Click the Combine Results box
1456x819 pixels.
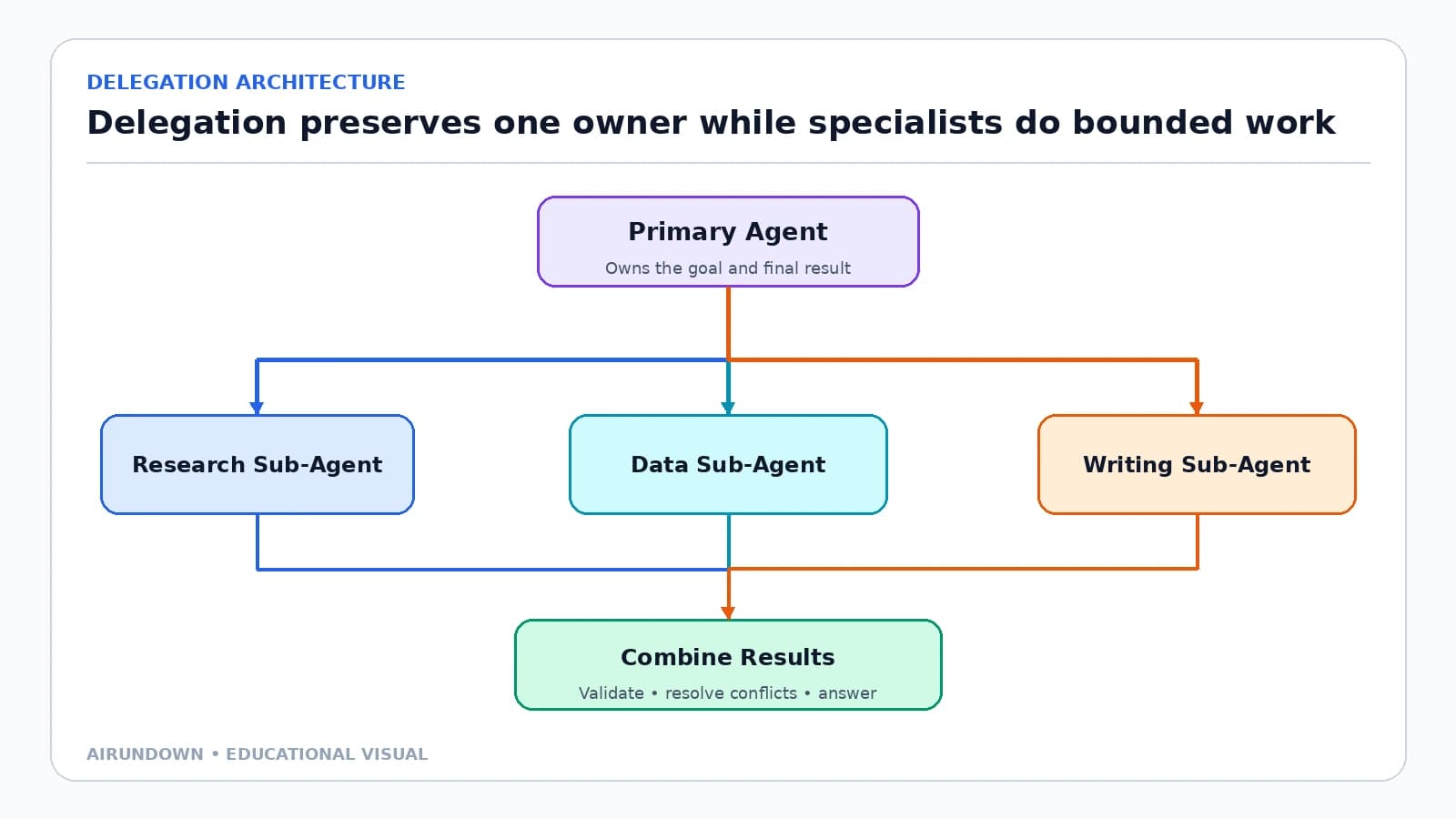(x=728, y=665)
